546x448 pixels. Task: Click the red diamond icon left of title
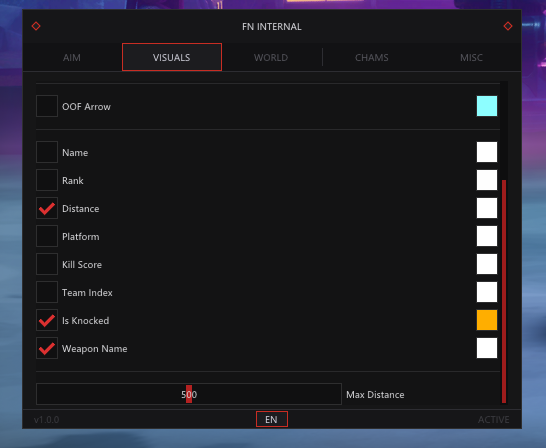click(36, 26)
